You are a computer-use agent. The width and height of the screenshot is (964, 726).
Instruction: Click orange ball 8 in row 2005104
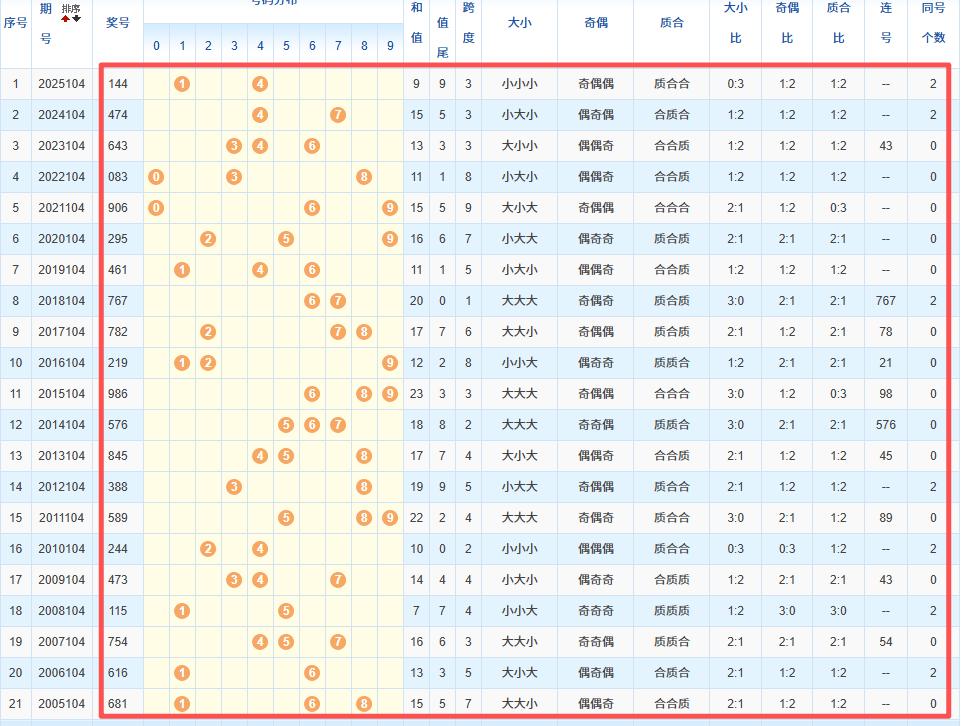click(364, 704)
